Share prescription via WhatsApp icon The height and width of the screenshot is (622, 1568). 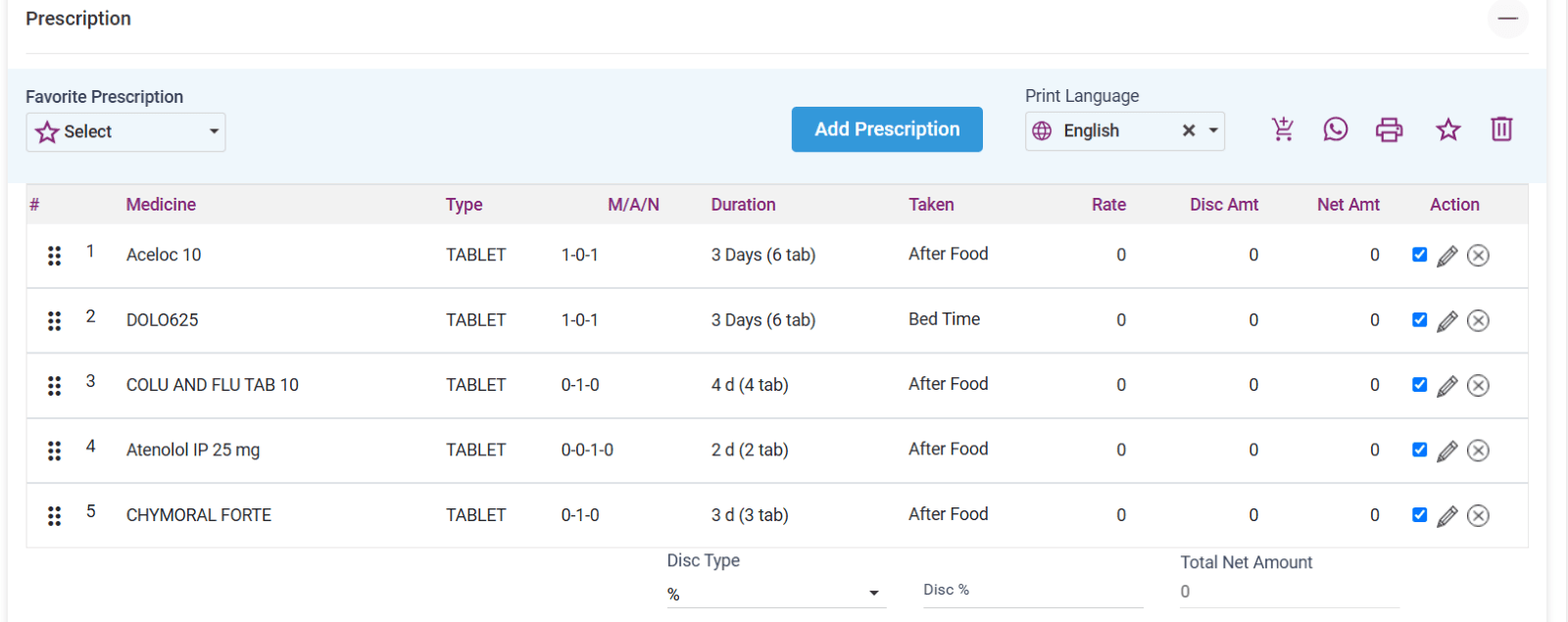coord(1335,129)
